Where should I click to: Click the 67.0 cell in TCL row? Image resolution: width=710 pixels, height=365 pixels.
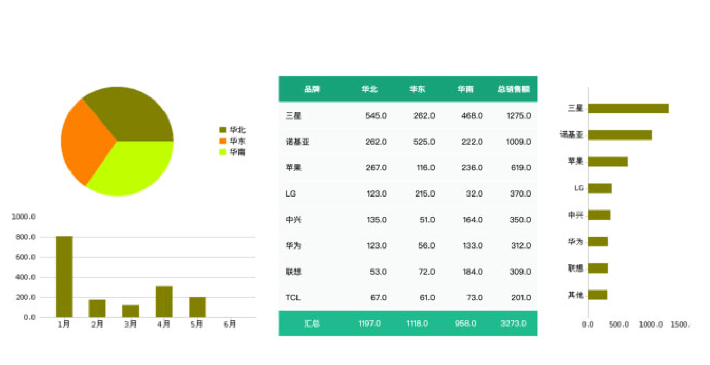pos(379,298)
